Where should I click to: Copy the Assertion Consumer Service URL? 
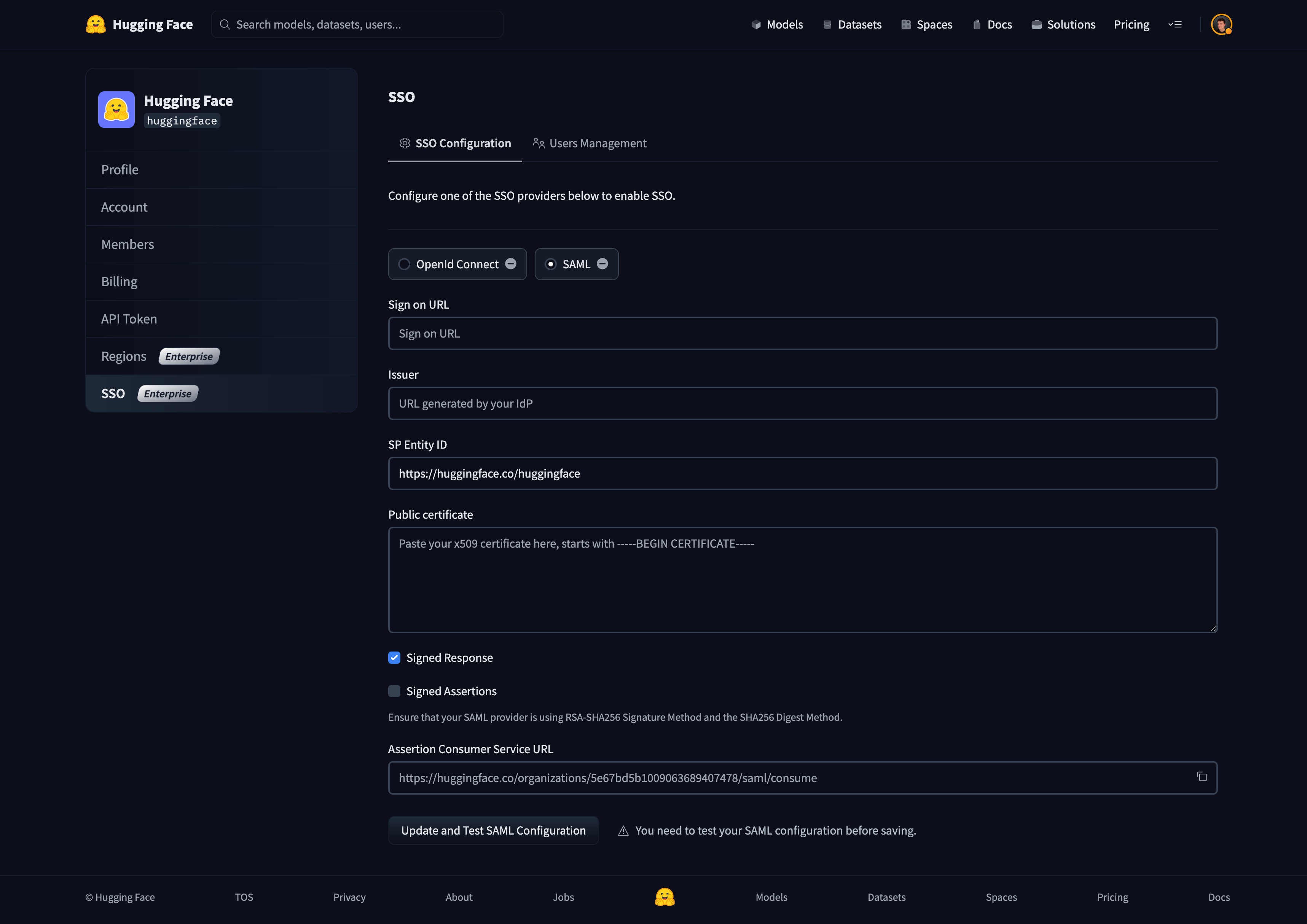point(1201,777)
